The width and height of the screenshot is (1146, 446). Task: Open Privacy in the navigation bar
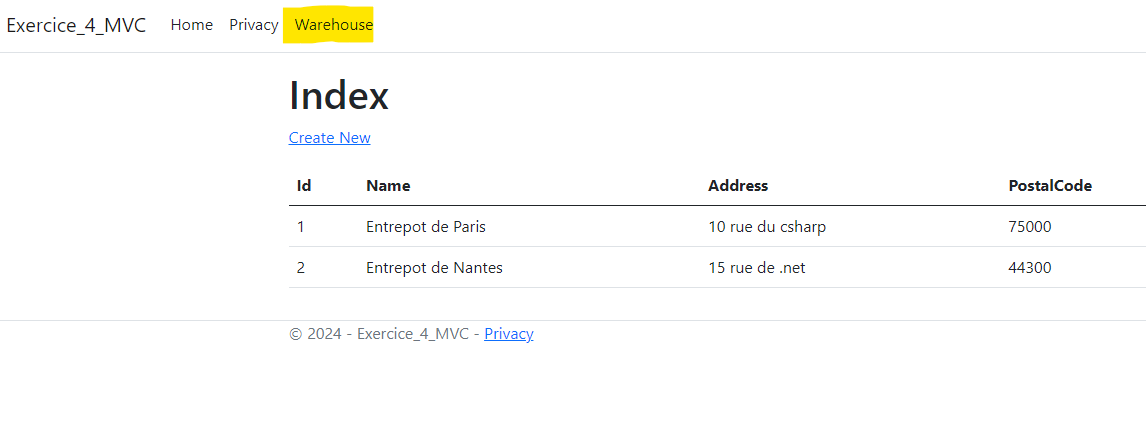tap(254, 25)
